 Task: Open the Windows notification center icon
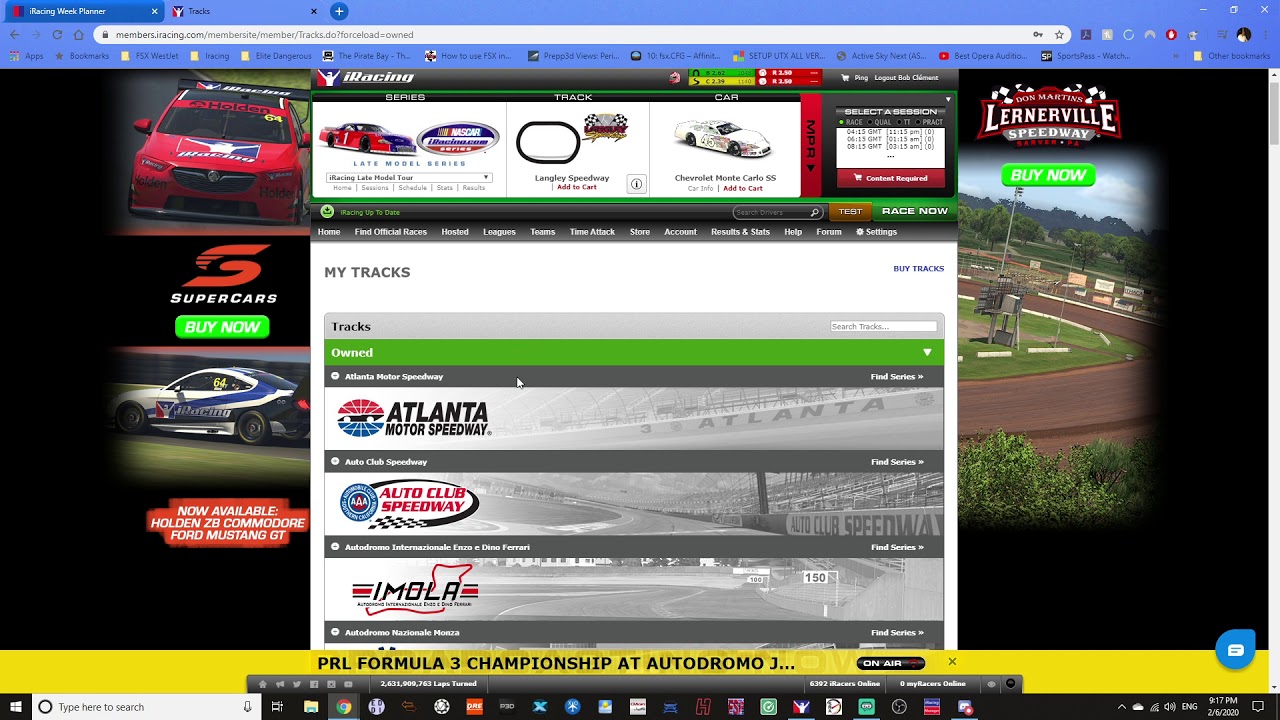(1258, 707)
